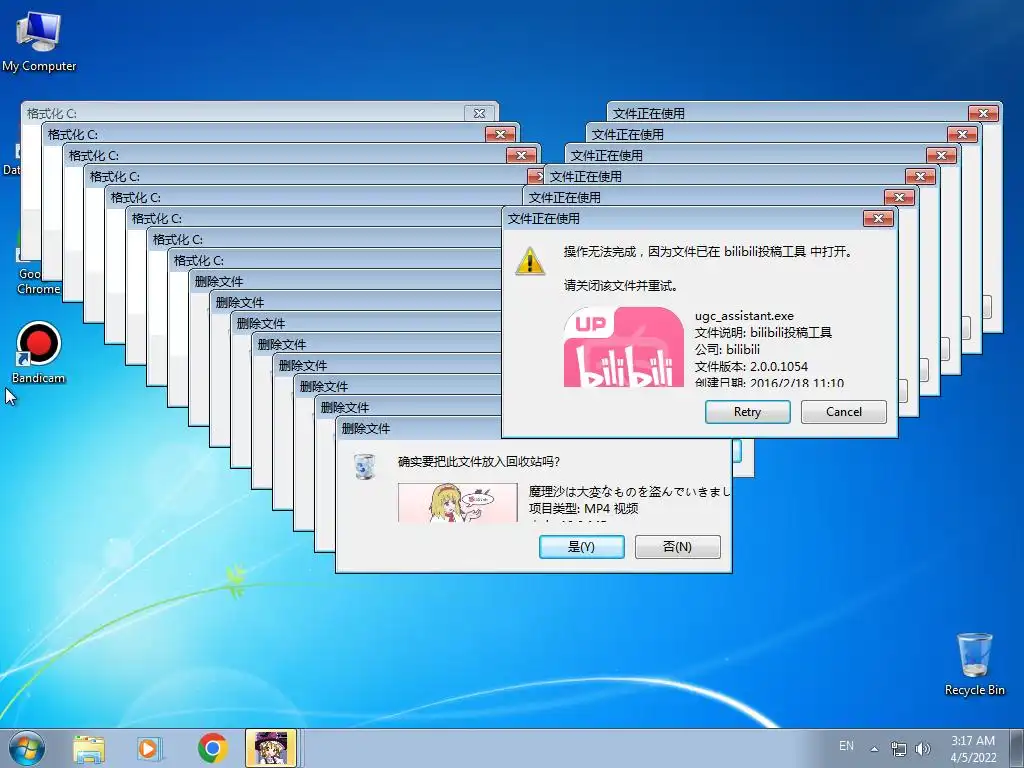
Task: Click Retry in the file-in-use dialog
Action: pos(748,412)
